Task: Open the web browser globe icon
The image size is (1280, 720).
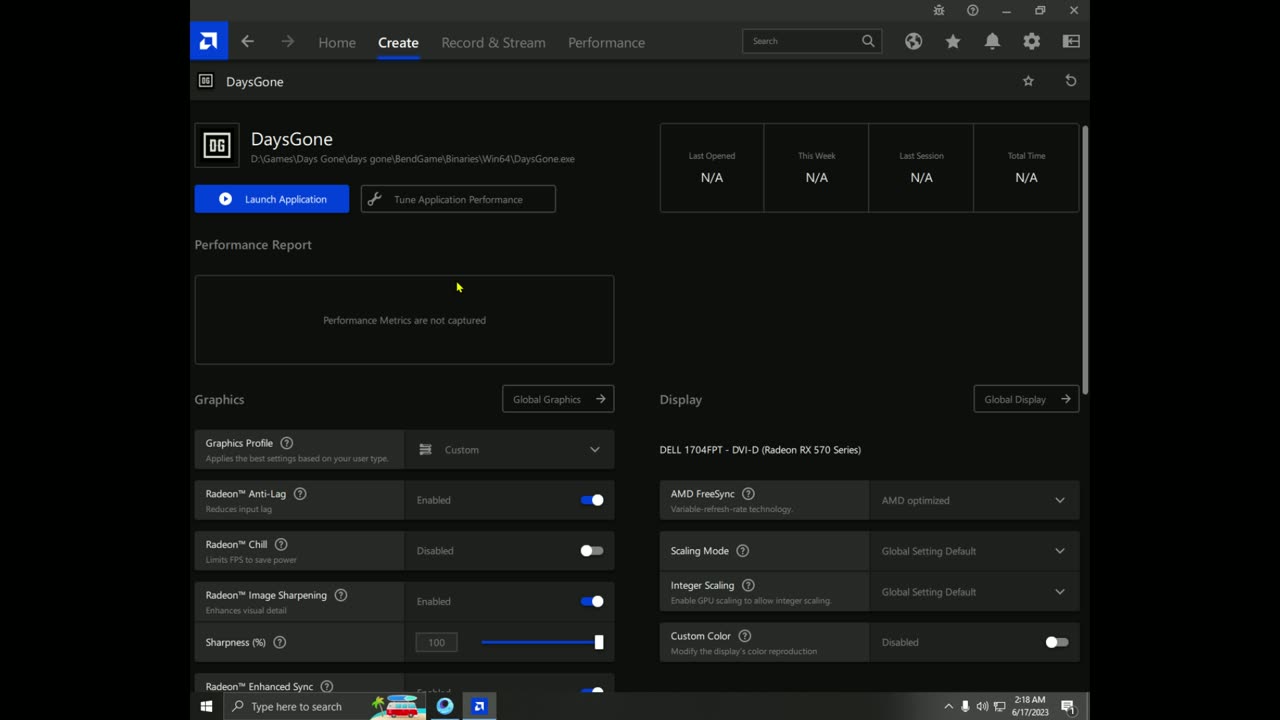Action: tap(913, 42)
